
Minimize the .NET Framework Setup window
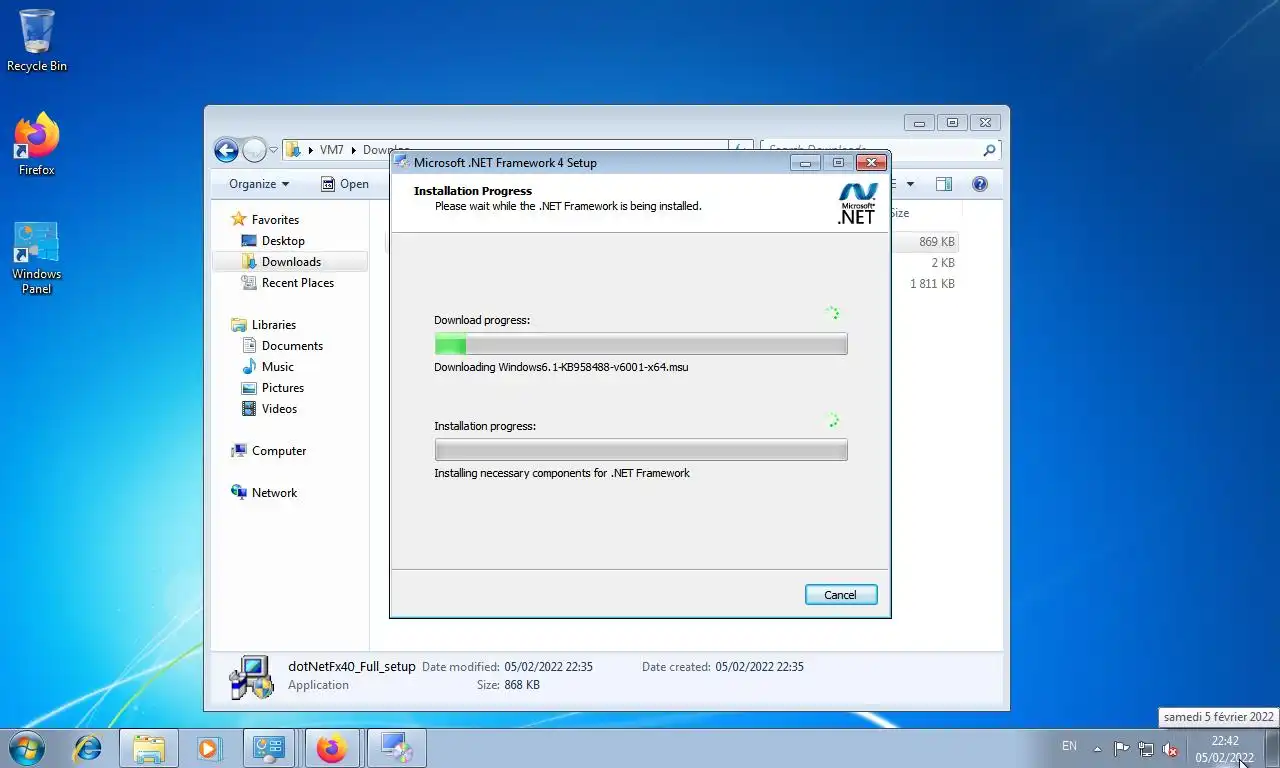click(x=804, y=162)
